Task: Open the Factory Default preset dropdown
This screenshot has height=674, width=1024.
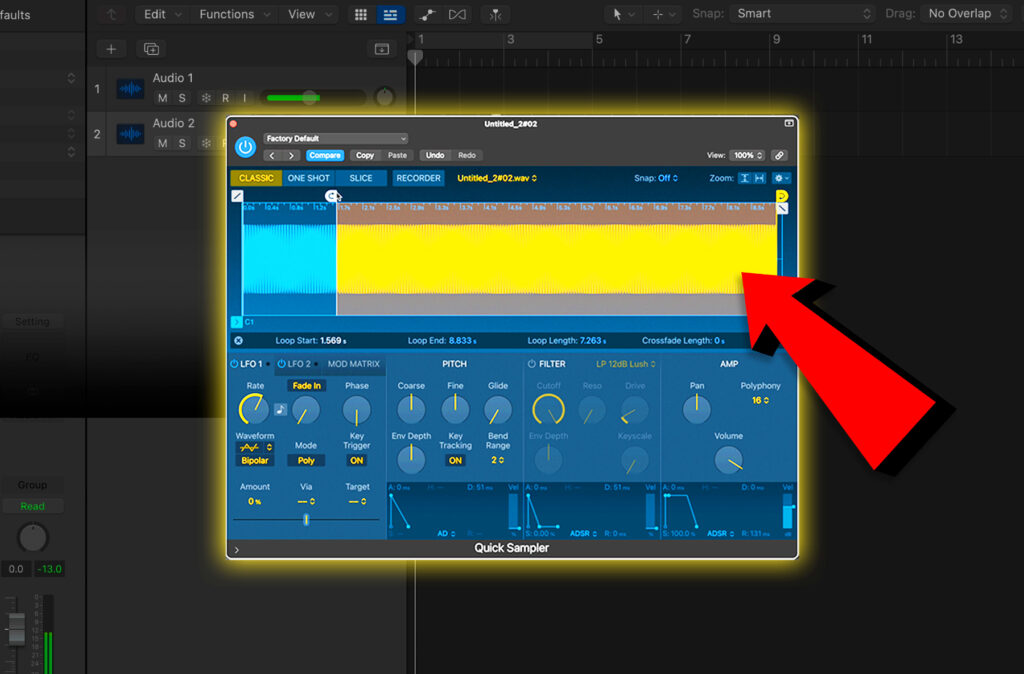Action: pos(335,138)
